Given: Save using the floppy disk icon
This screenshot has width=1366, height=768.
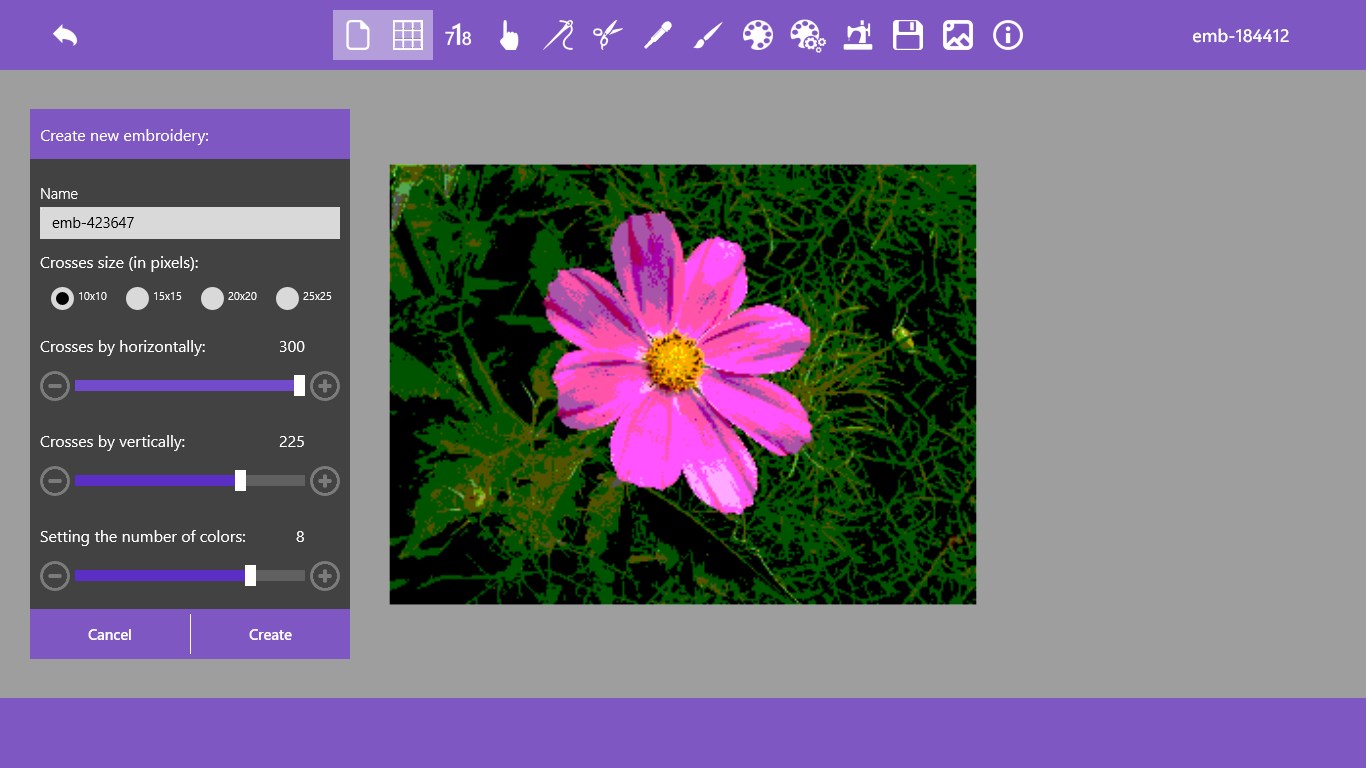Looking at the screenshot, I should (x=908, y=36).
